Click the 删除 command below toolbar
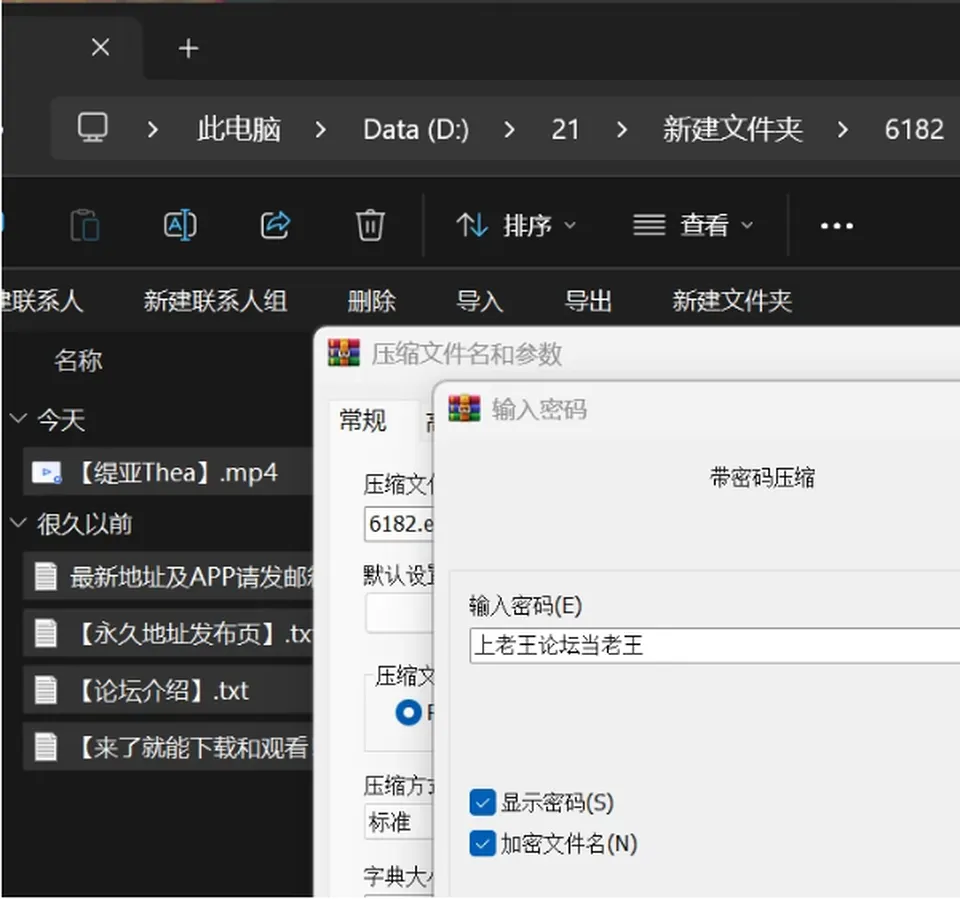Screen dimensions: 960x899 tap(372, 301)
